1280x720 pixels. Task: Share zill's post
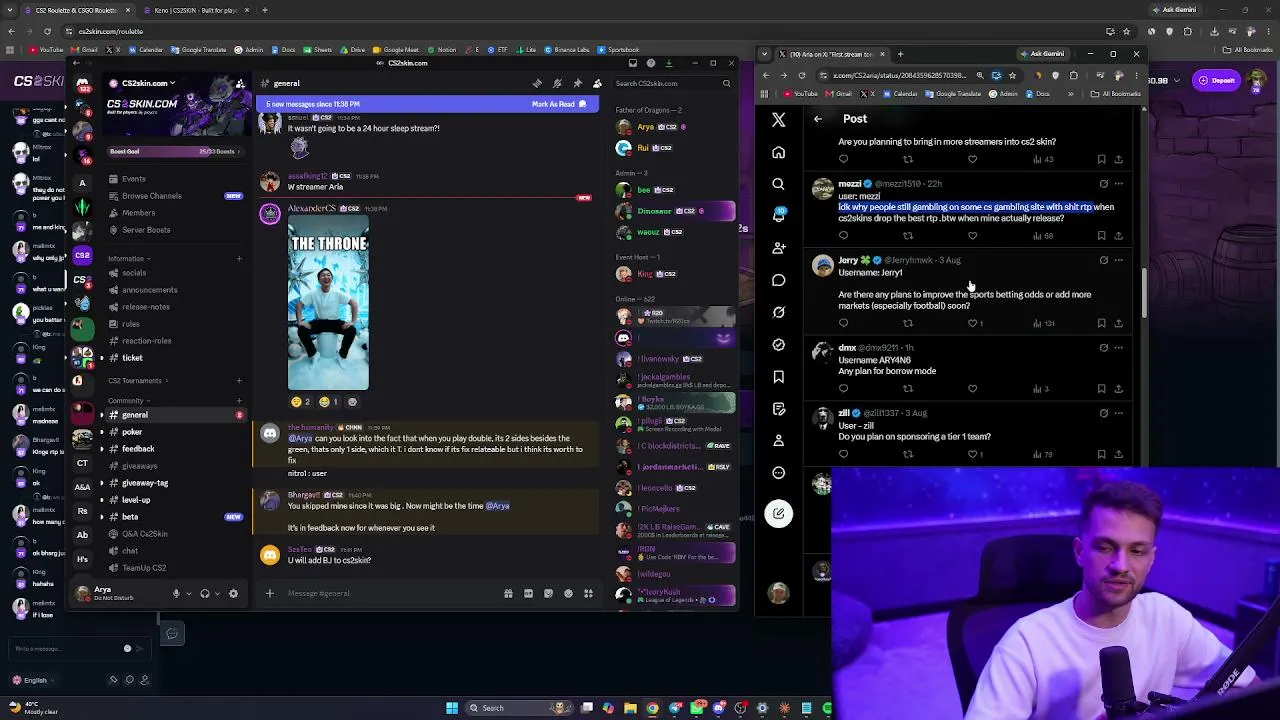point(1118,454)
